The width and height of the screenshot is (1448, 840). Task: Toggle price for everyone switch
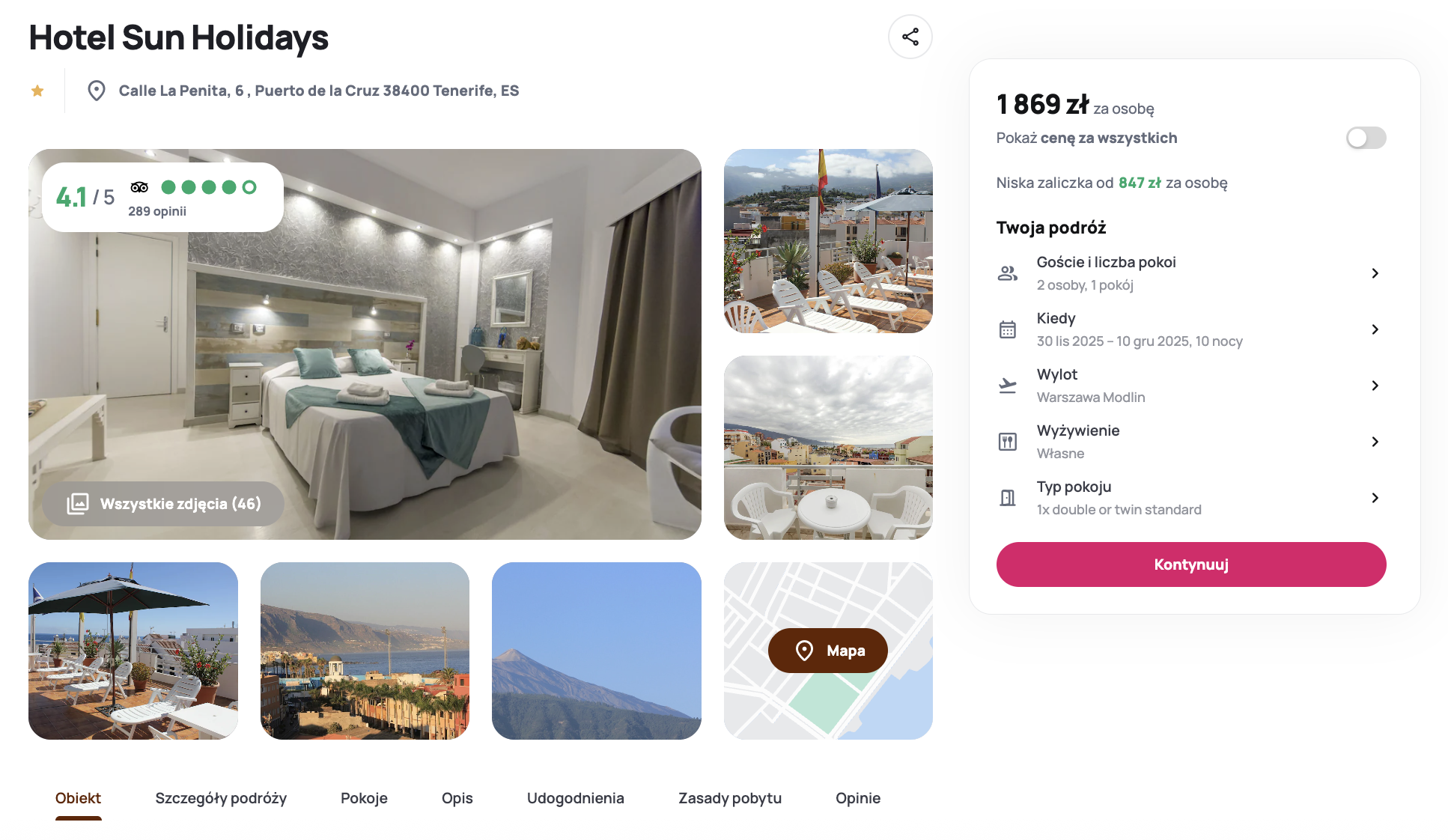1366,138
